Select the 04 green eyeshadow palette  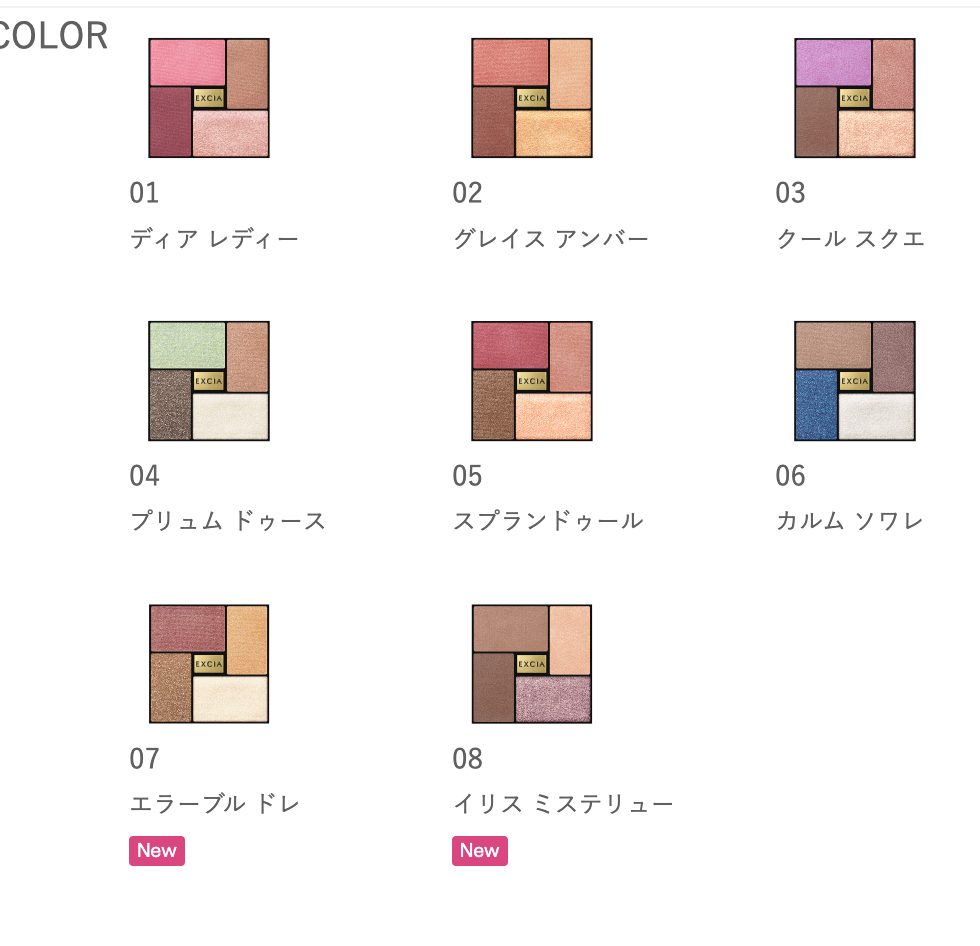209,381
